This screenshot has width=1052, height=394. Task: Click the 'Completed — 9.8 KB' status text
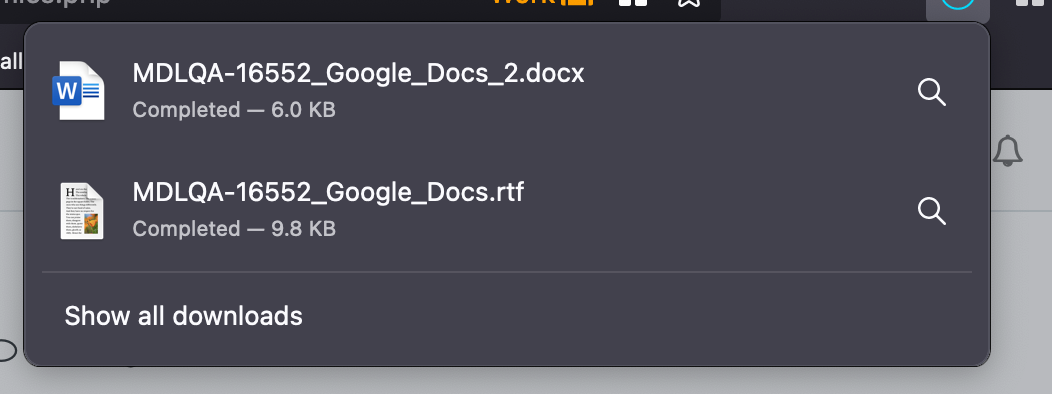click(233, 229)
